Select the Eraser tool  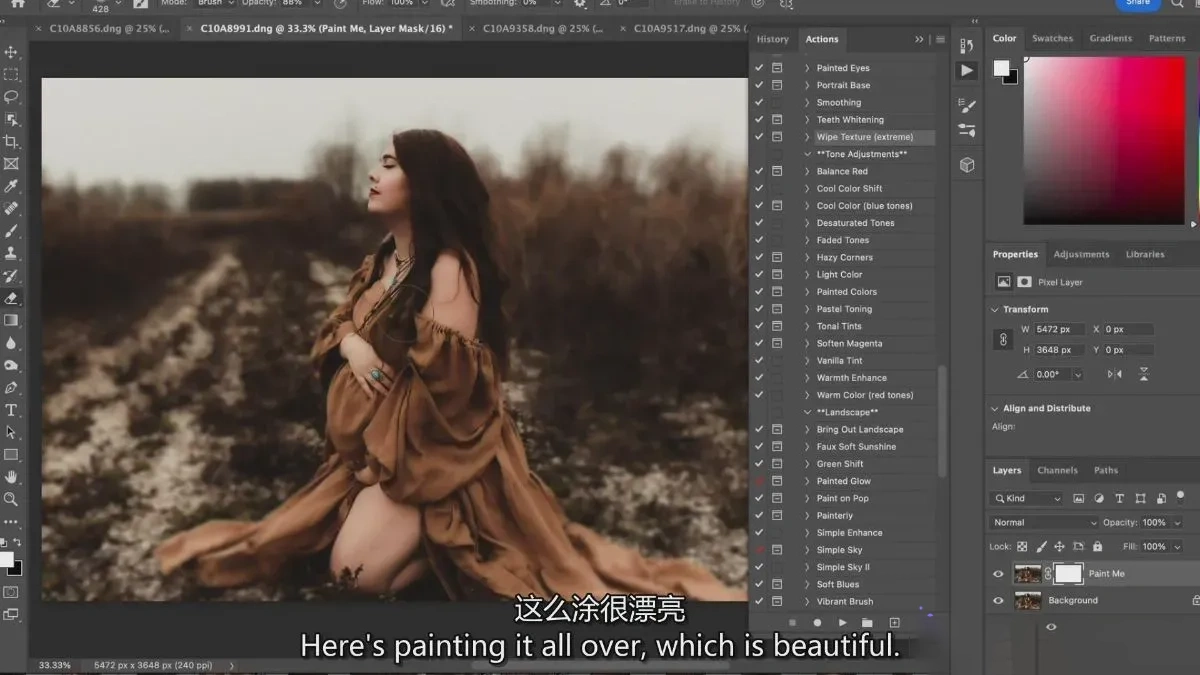point(11,298)
